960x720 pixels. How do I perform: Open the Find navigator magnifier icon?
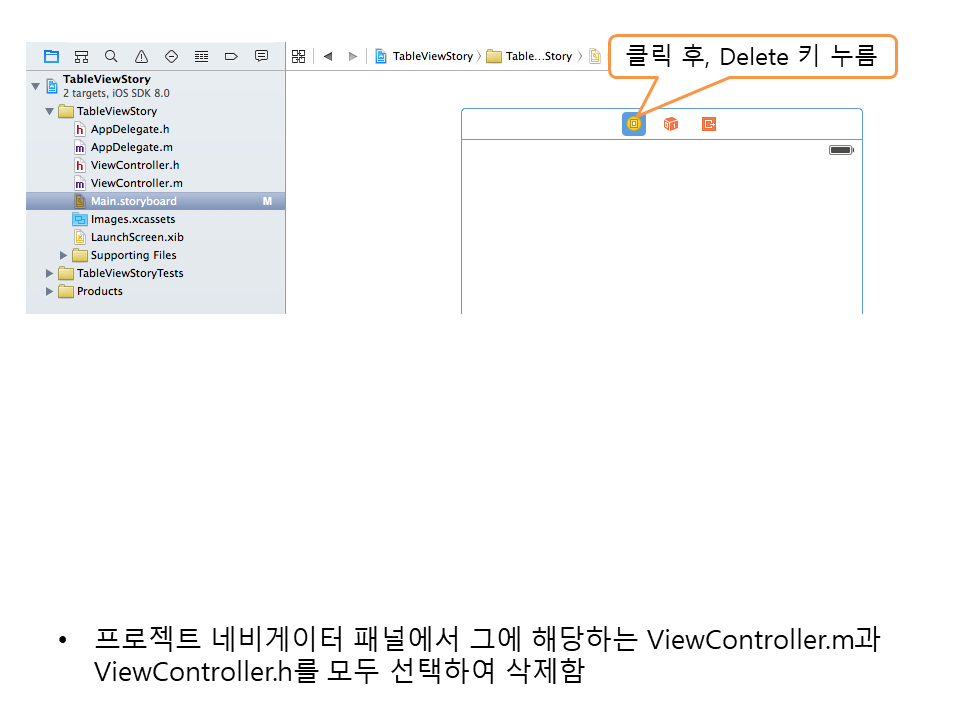coord(111,56)
